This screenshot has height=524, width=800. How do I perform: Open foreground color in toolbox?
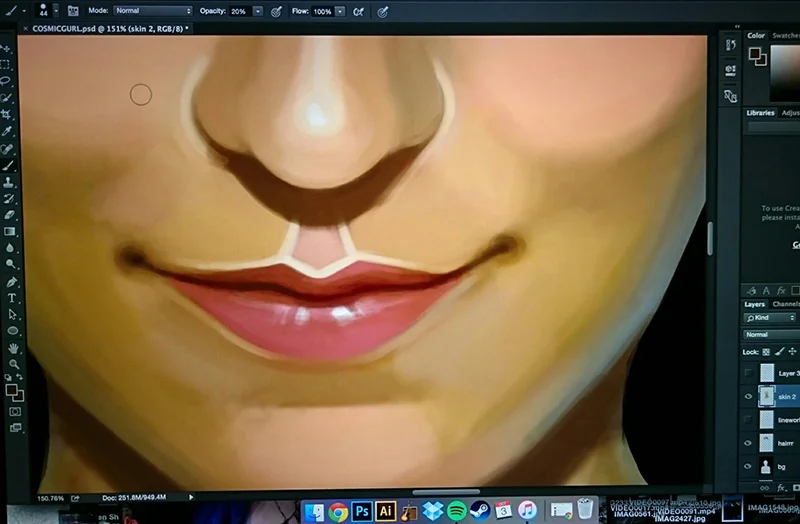point(11,390)
